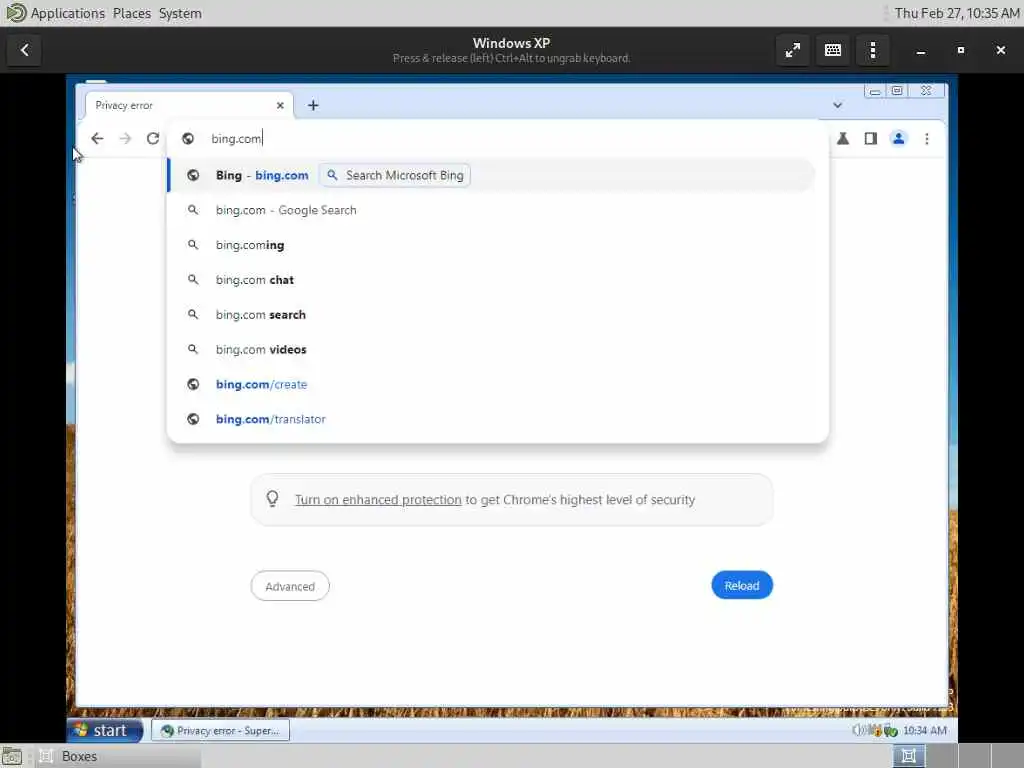This screenshot has width=1024, height=768.
Task: Click the XP system tray security shield icon
Action: tap(890, 731)
